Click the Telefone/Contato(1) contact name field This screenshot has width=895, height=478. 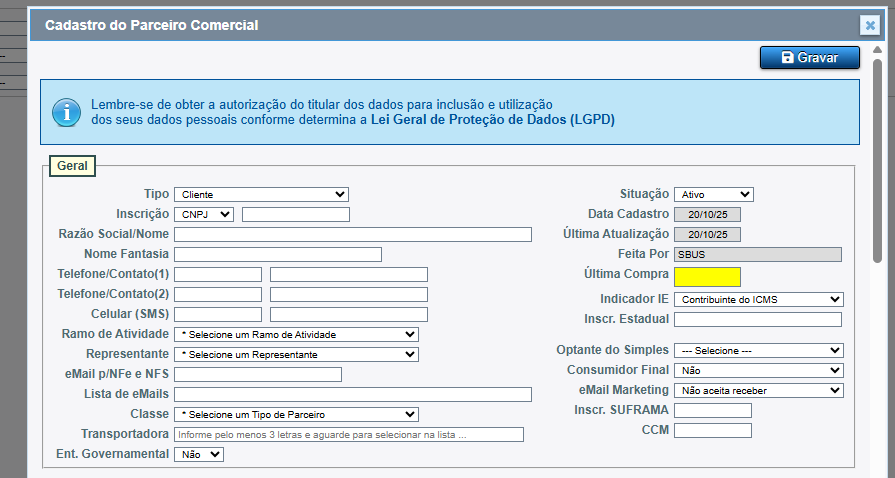pyautogui.click(x=349, y=274)
